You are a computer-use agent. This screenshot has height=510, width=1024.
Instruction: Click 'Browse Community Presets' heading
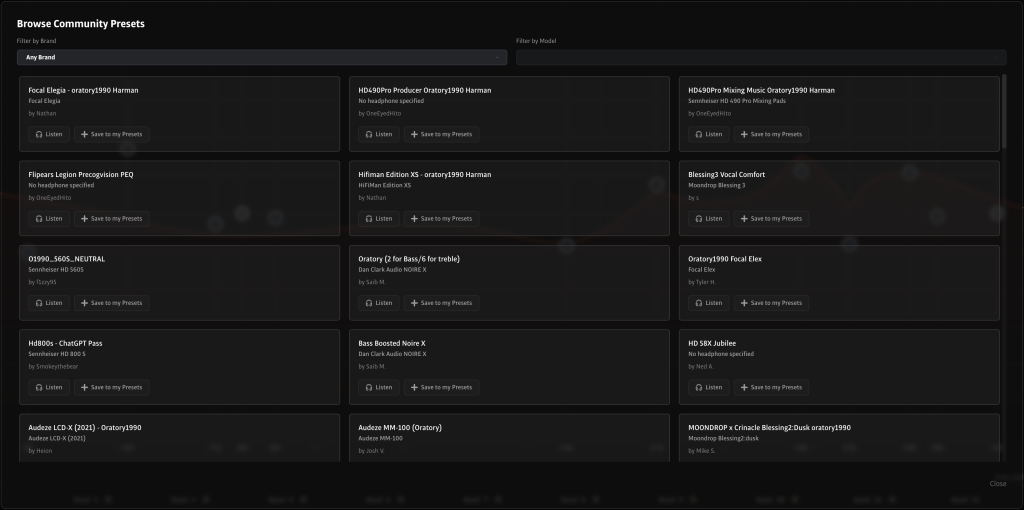click(x=81, y=24)
